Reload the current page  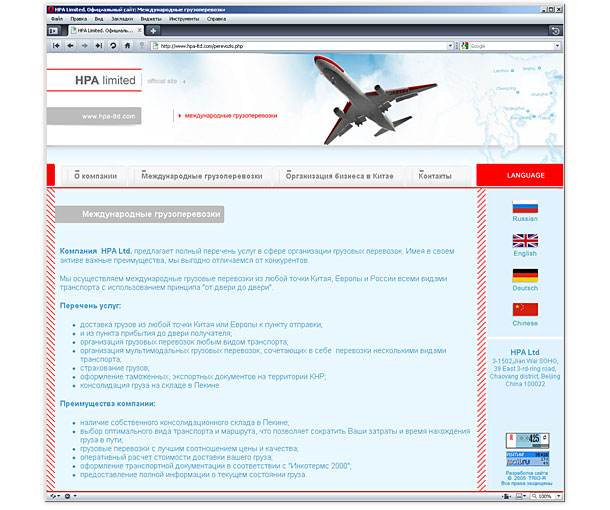click(113, 46)
